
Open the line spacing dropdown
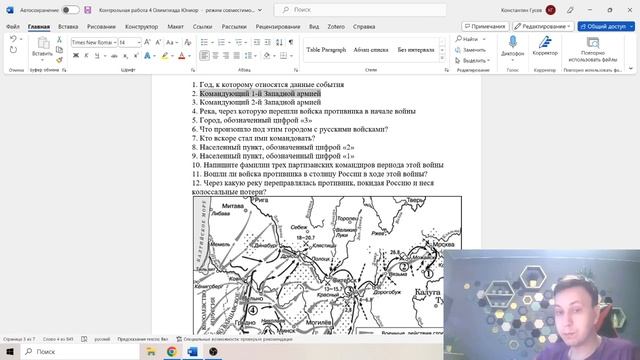(256, 56)
